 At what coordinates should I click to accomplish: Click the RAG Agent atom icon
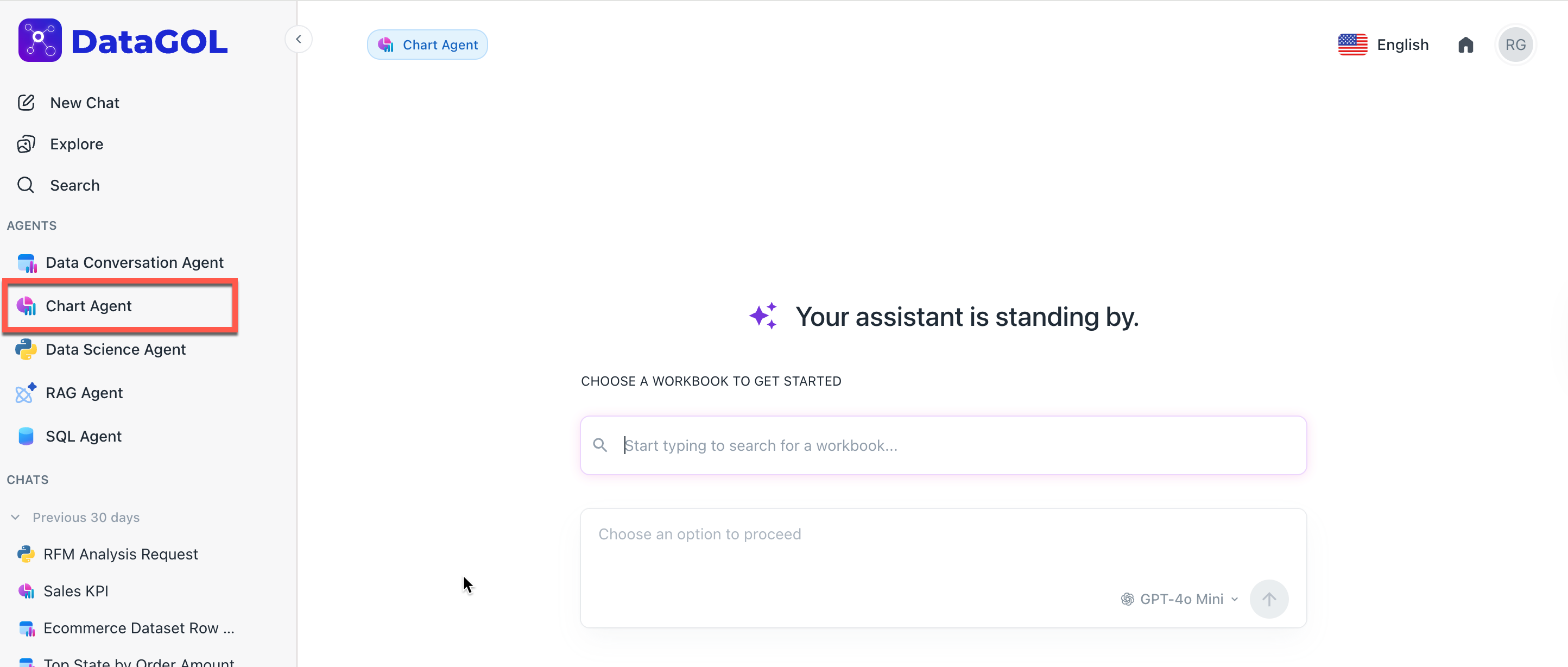click(x=26, y=393)
